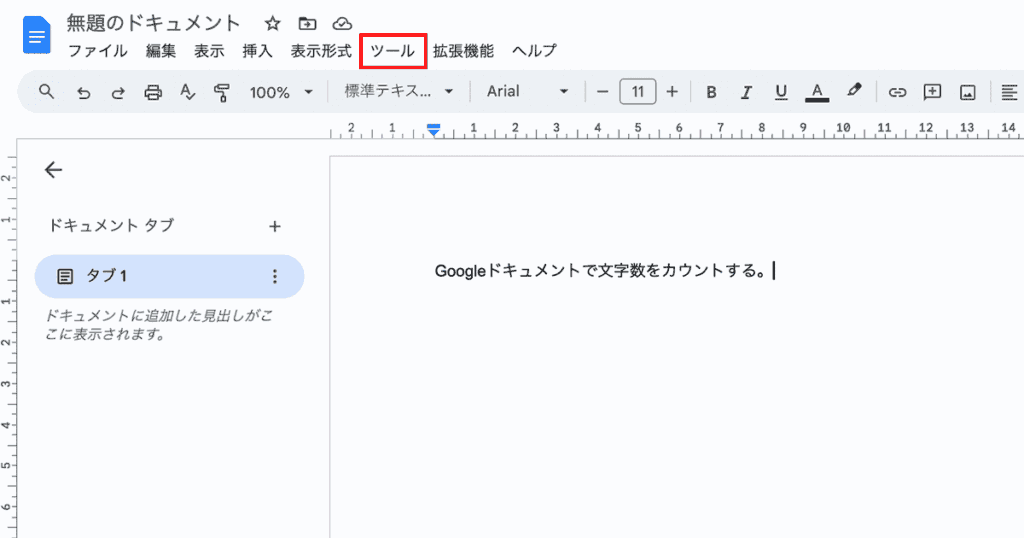
Task: Open the ツール menu
Action: pos(392,51)
